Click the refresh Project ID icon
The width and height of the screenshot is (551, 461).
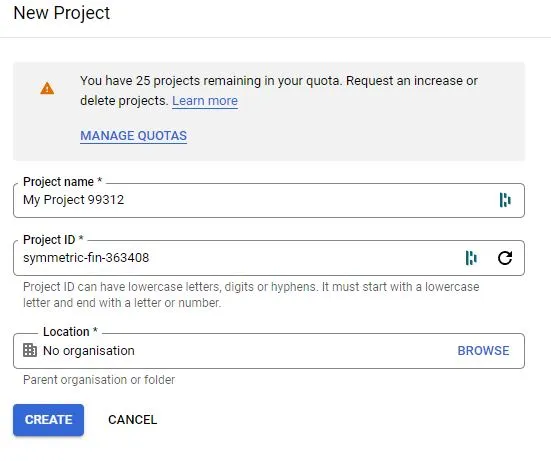(x=505, y=258)
